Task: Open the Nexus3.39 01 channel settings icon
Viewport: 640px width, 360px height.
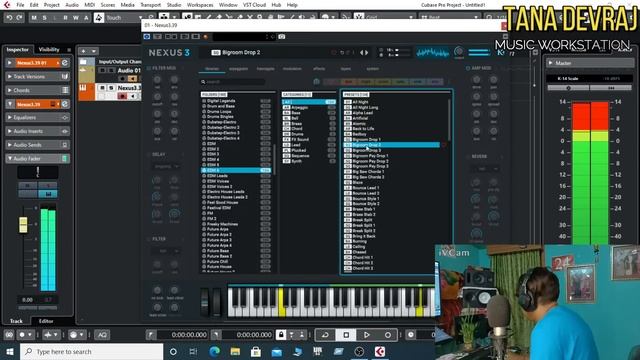Action: pos(64,63)
